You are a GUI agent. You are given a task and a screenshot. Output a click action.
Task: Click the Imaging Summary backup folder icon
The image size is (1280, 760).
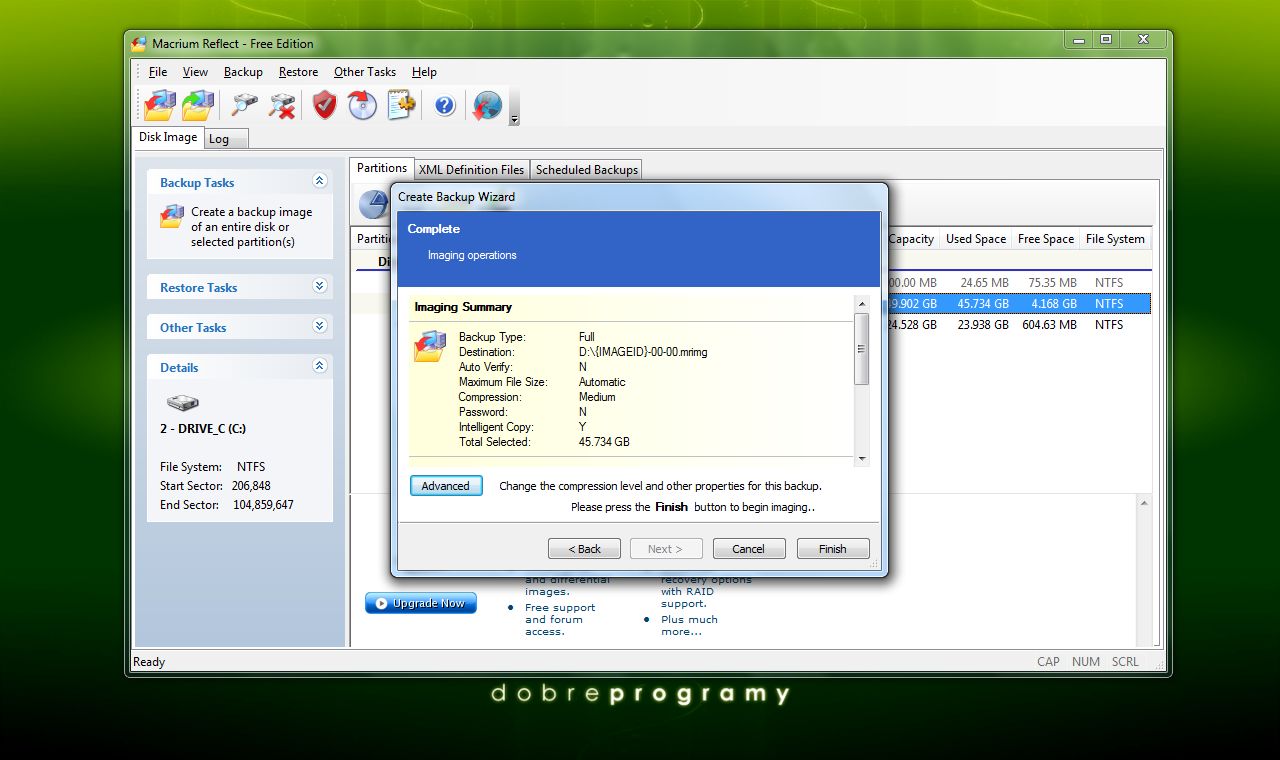[x=430, y=346]
